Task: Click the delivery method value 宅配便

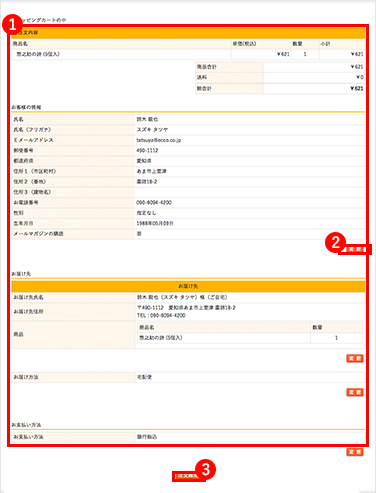Action: click(x=144, y=377)
